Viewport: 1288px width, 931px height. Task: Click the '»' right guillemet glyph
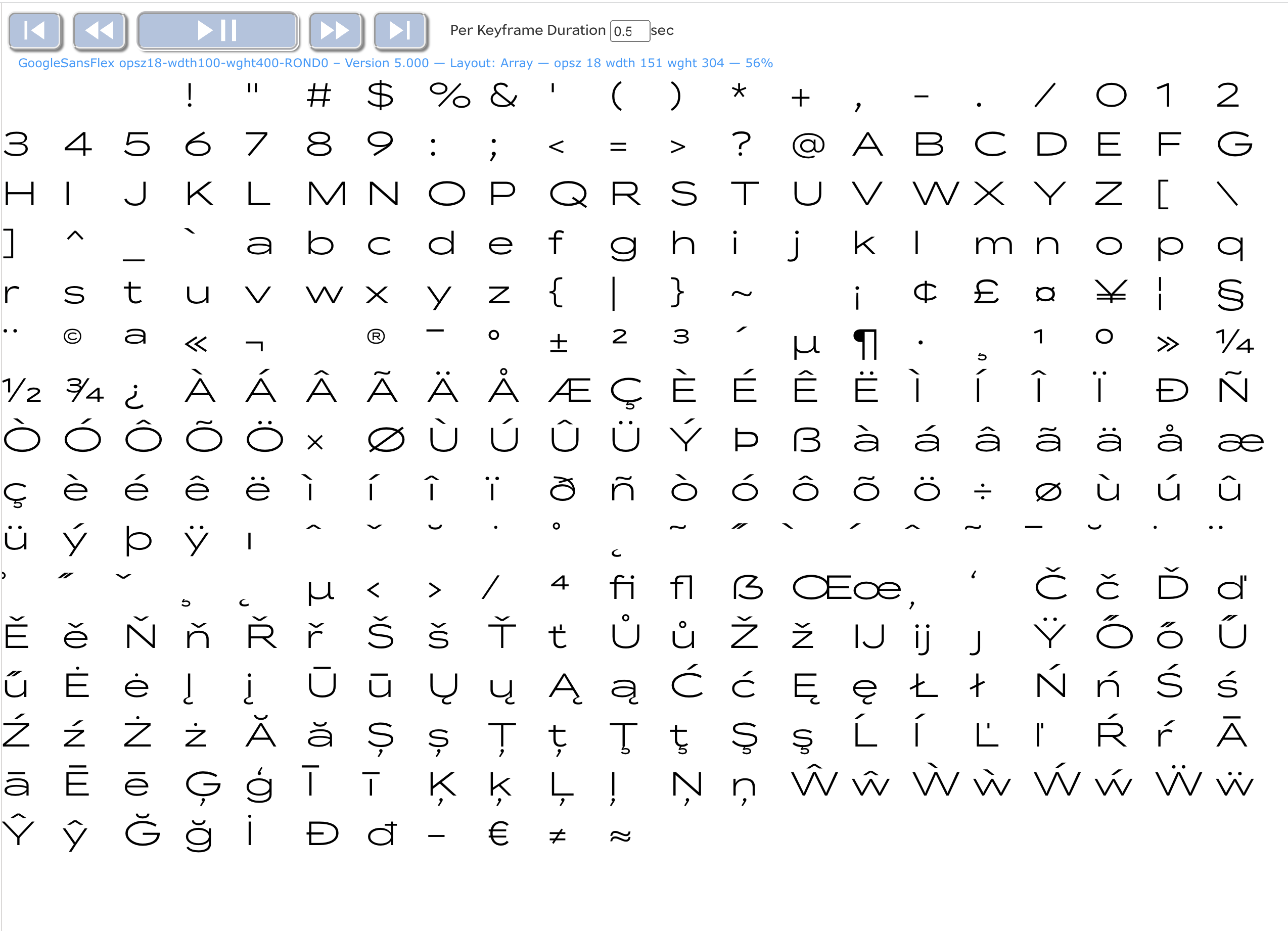pos(1168,344)
